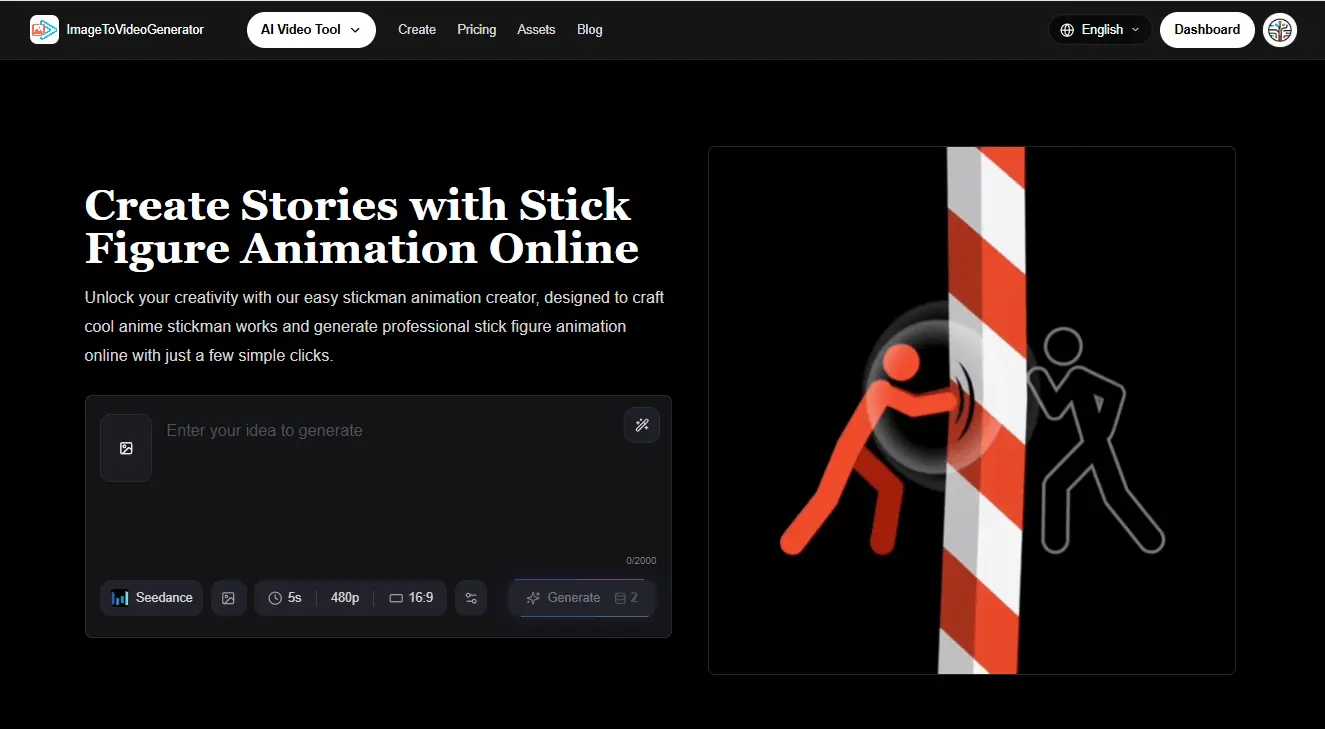Click the clock duration icon
Image resolution: width=1325 pixels, height=729 pixels.
275,598
